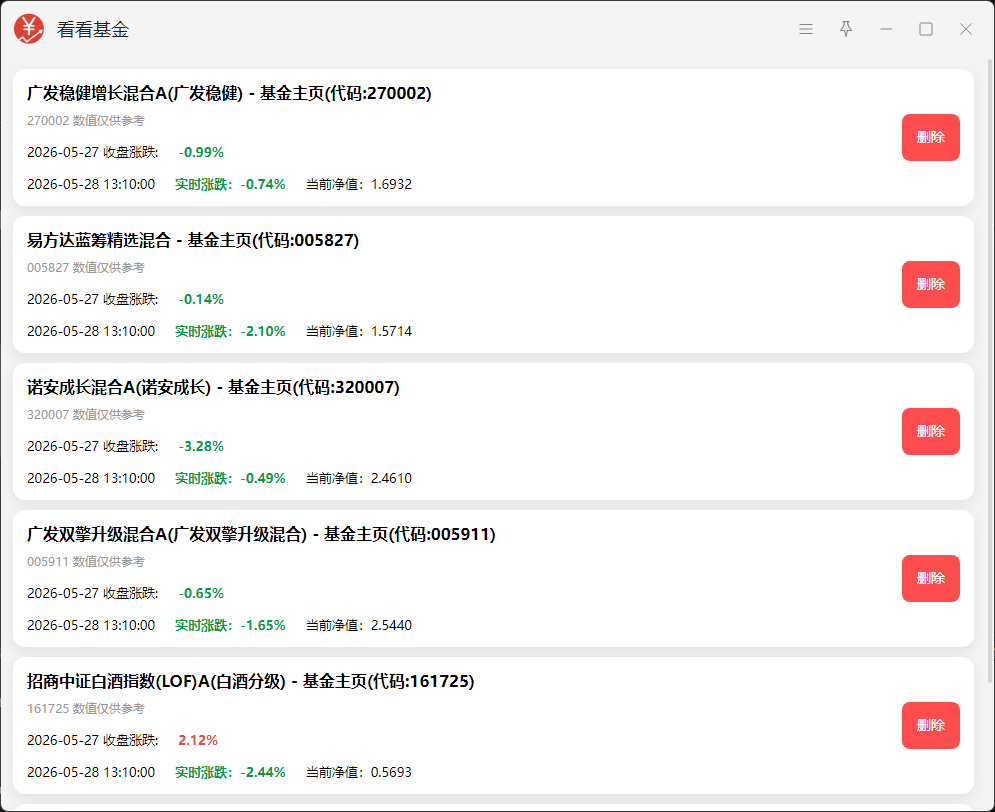Click the 当前净值 1.5714 value
Screen dimensions: 995x812
click(359, 332)
